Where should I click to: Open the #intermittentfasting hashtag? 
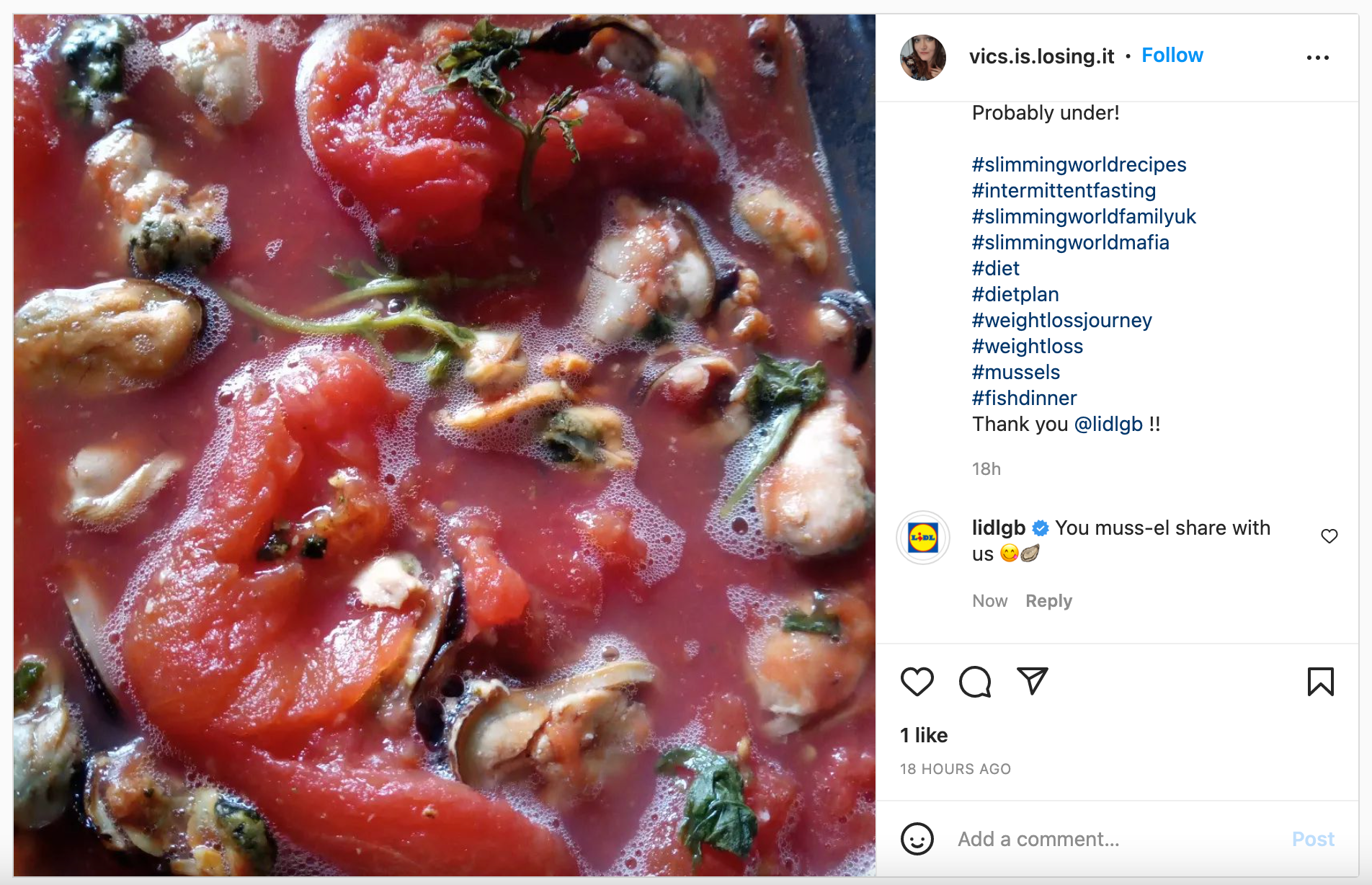point(1063,191)
